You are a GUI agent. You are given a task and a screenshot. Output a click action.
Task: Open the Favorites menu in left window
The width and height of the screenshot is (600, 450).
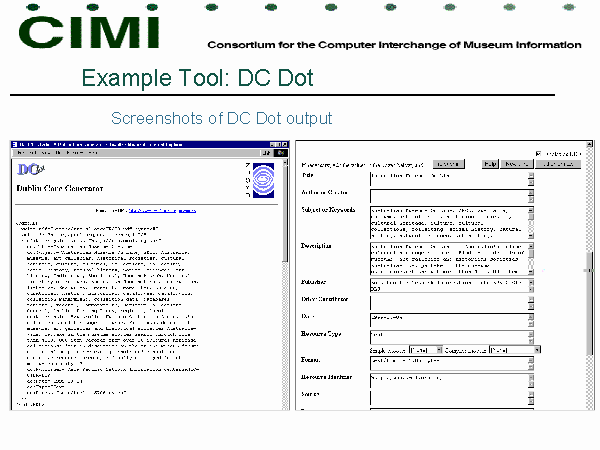[x=73, y=153]
